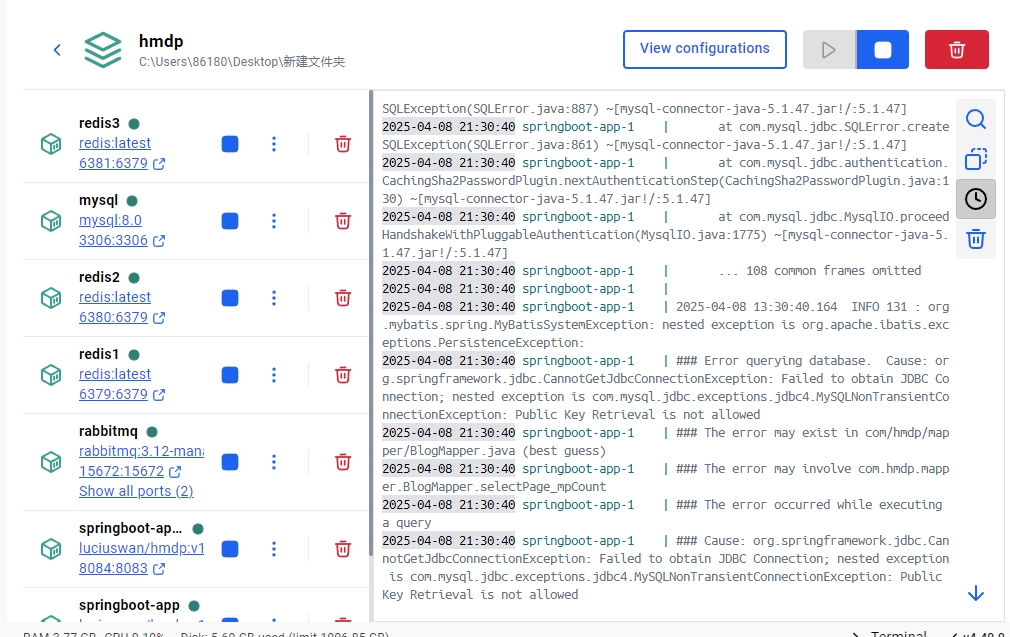The image size is (1010, 637).
Task: Expand Show all ports (2) for rabbitmq
Action: click(136, 491)
